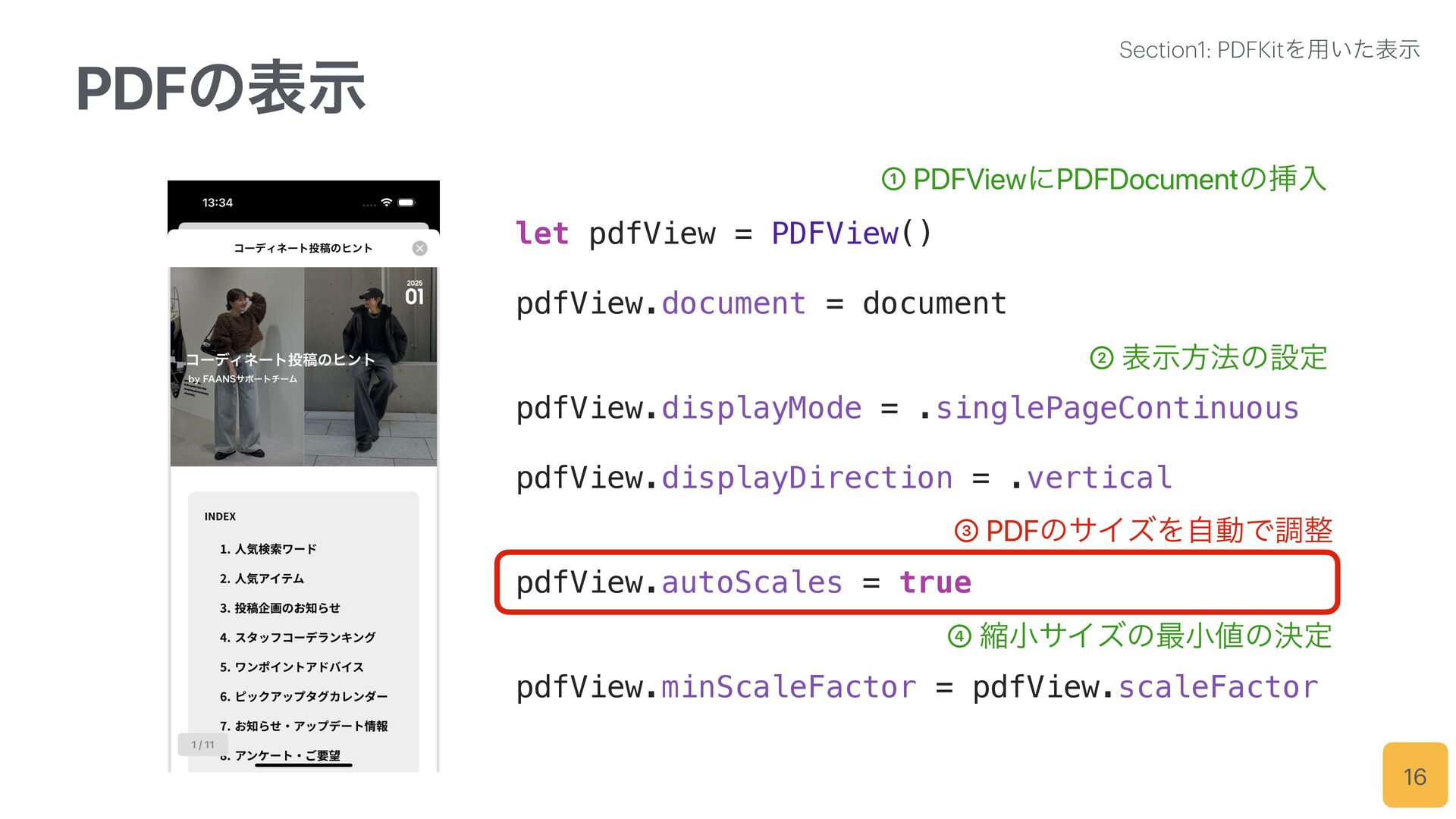Screen dimensions: 1456x819
Task: Open index item 6. ピックアップタグカレンダー
Action: 303,697
